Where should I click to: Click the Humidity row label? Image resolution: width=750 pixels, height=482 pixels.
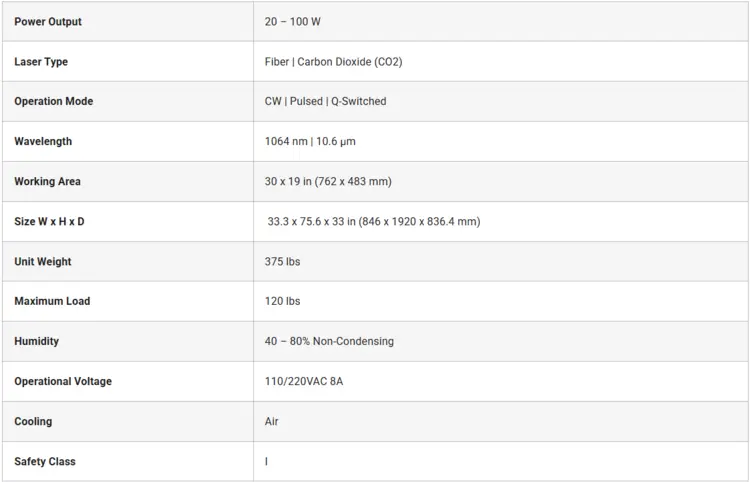click(36, 341)
